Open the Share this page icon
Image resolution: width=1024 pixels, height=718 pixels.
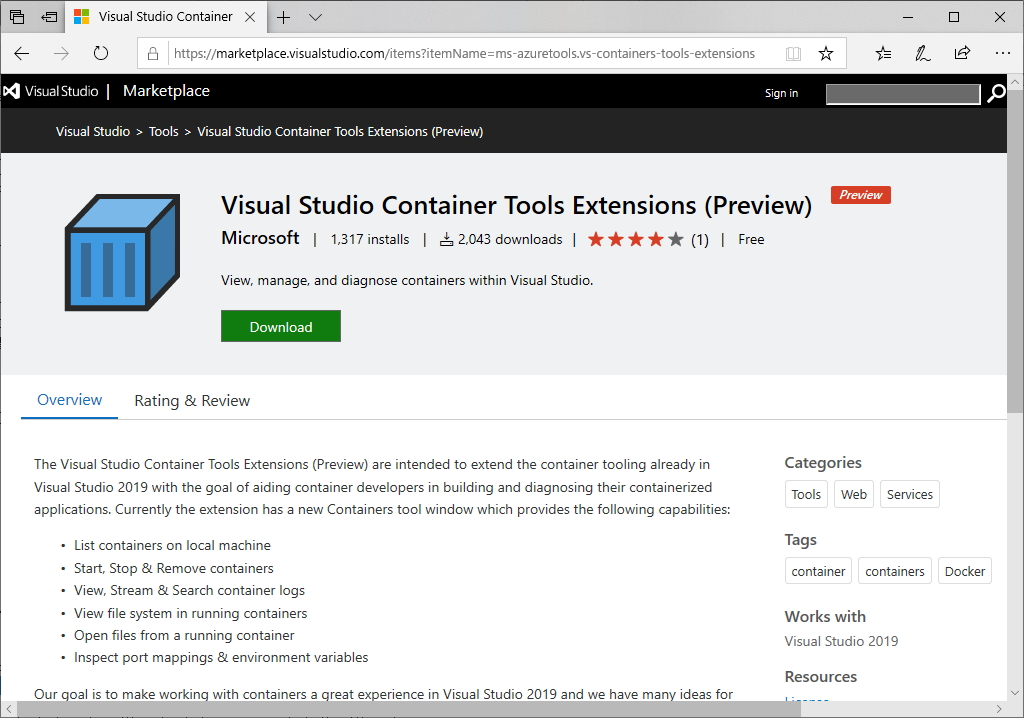tap(963, 53)
